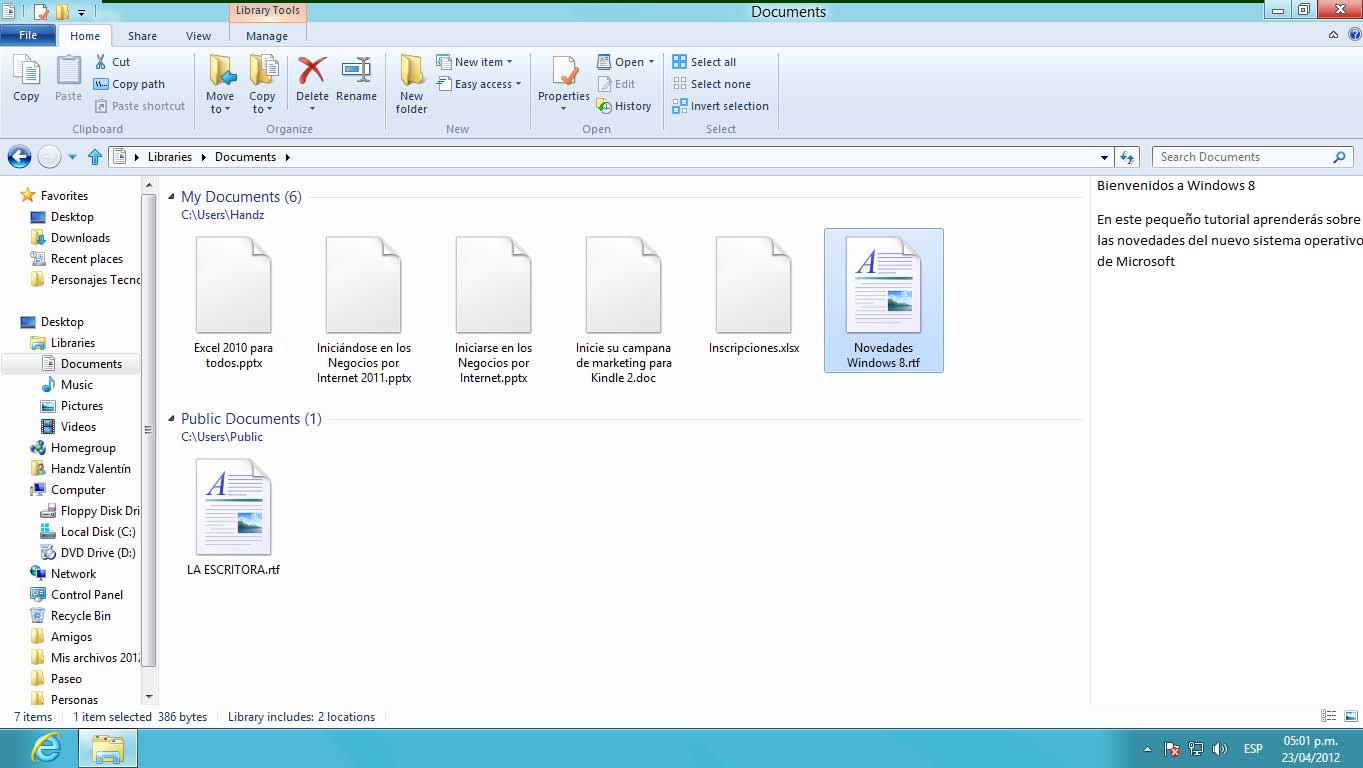Switch to large icons view in status bar
1363x768 pixels.
(1349, 716)
